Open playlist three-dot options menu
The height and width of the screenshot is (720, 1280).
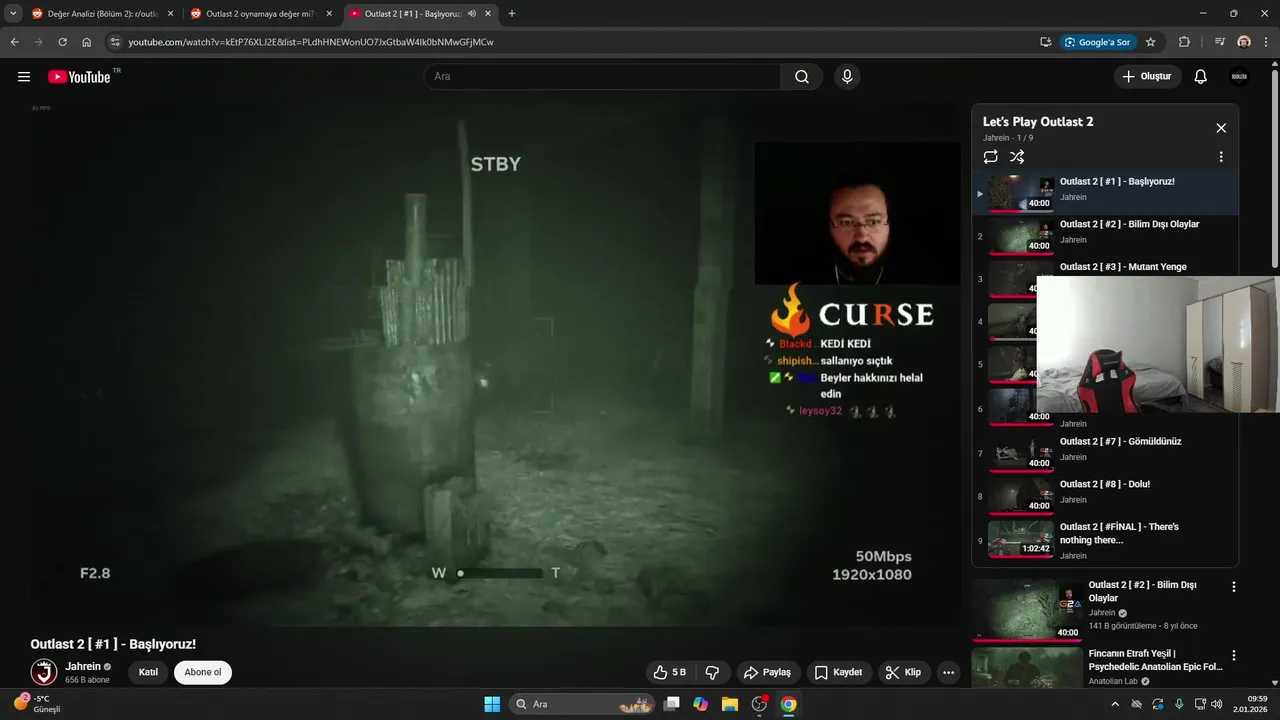[1221, 157]
